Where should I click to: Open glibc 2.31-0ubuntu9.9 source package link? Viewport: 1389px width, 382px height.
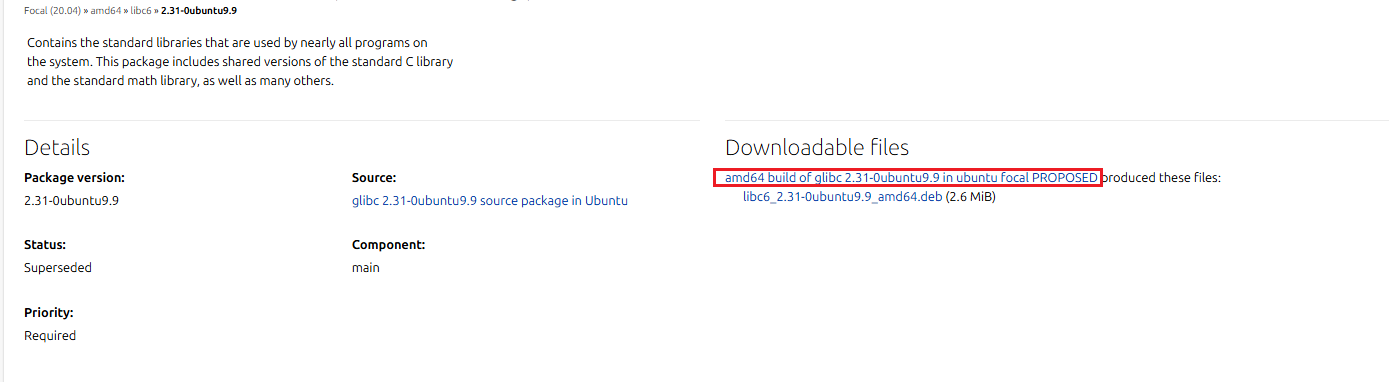click(x=490, y=200)
